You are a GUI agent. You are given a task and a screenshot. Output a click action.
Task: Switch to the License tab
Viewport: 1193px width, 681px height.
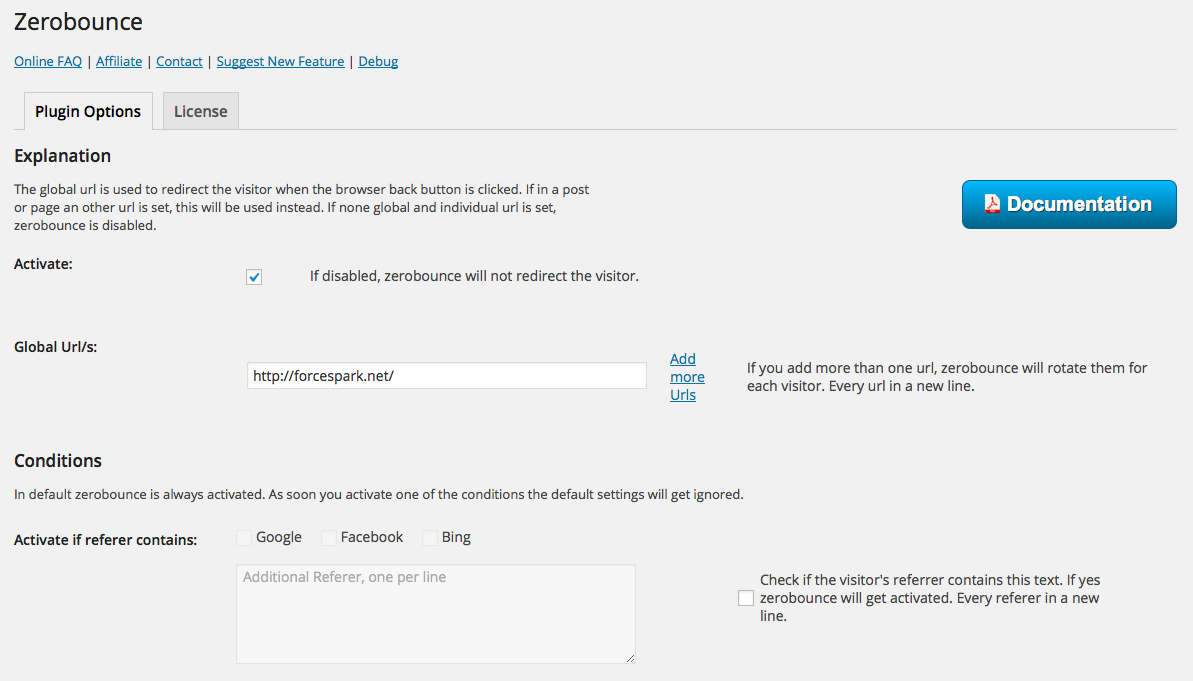tap(201, 111)
